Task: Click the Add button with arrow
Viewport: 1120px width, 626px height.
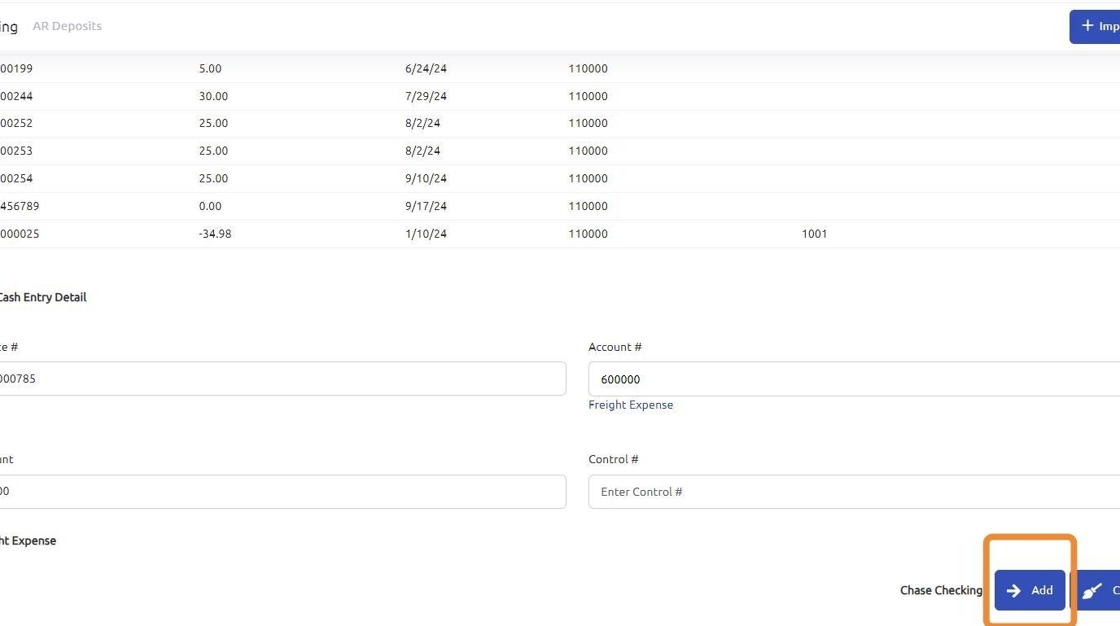Action: (x=1029, y=590)
